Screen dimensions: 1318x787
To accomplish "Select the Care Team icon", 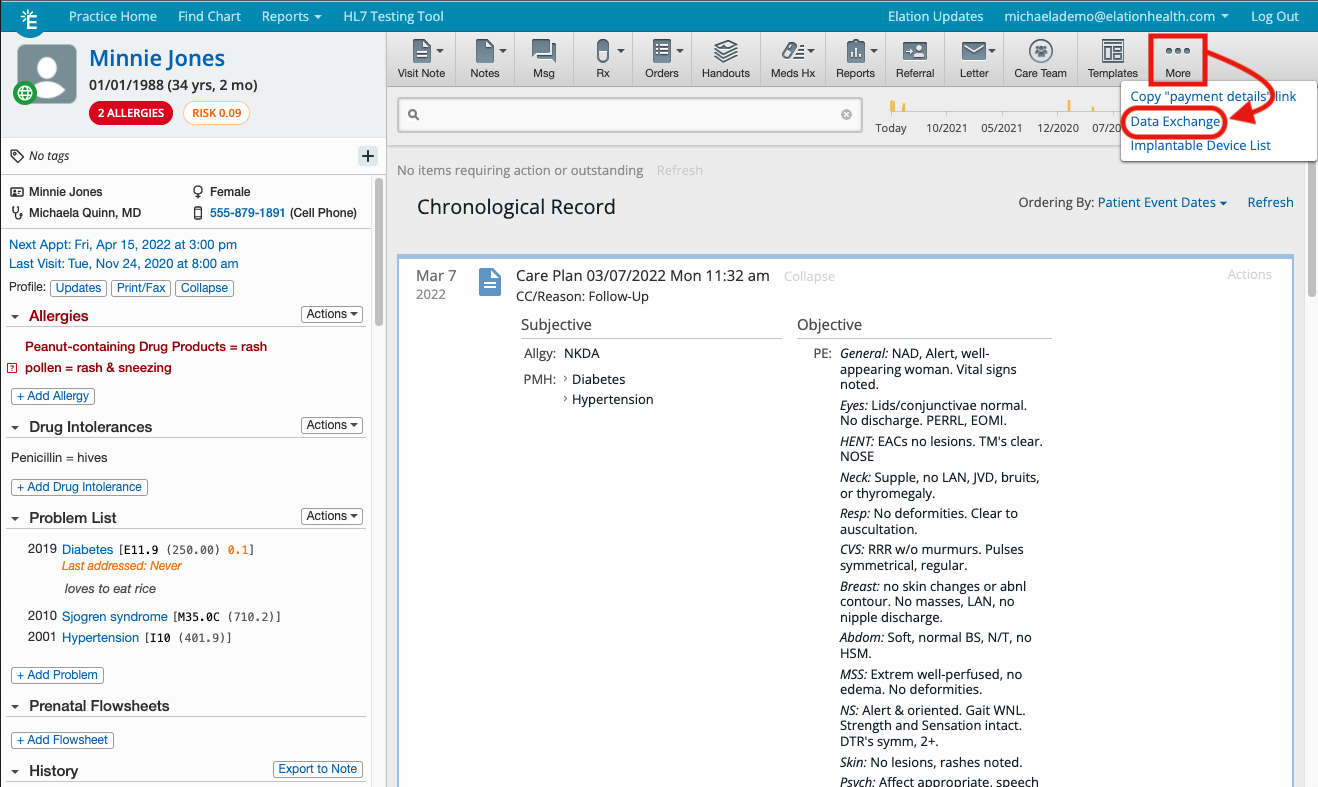I will [1040, 58].
